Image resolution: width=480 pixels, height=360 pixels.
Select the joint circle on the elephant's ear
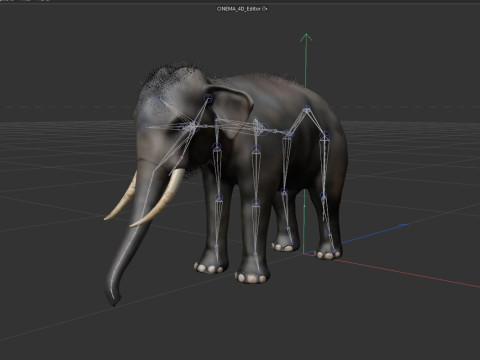(x=208, y=98)
